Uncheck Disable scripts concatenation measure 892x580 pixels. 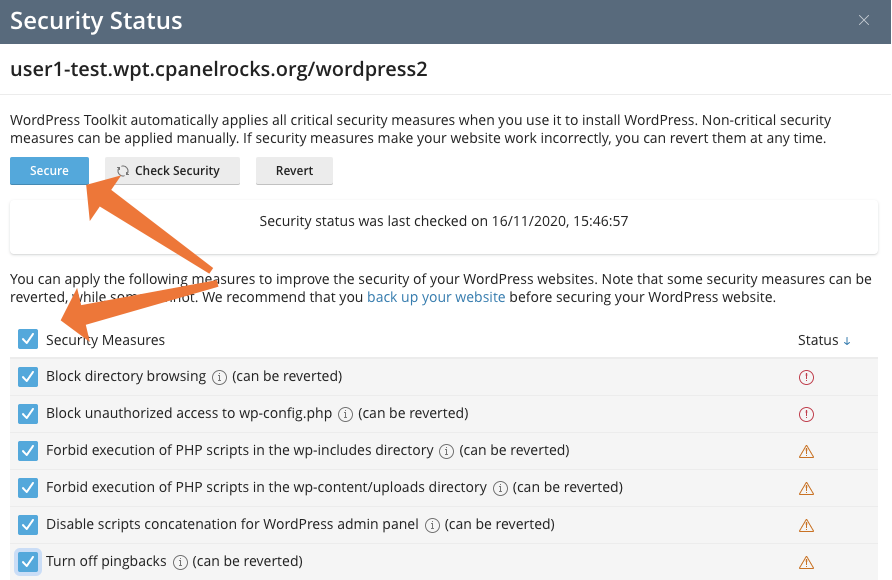tap(27, 524)
